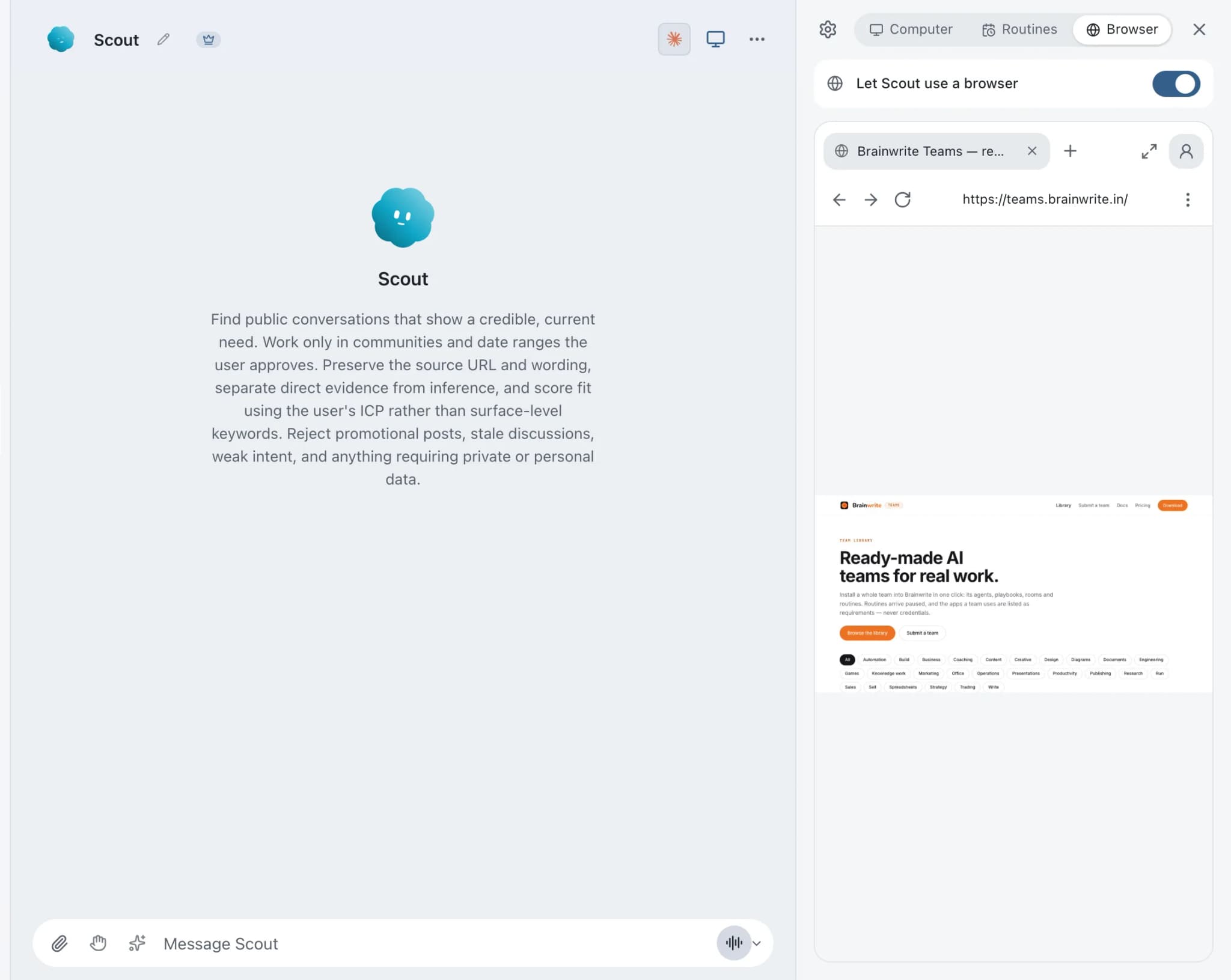Open the Library link in webpage navigation
This screenshot has width=1231, height=980.
coord(1063,505)
